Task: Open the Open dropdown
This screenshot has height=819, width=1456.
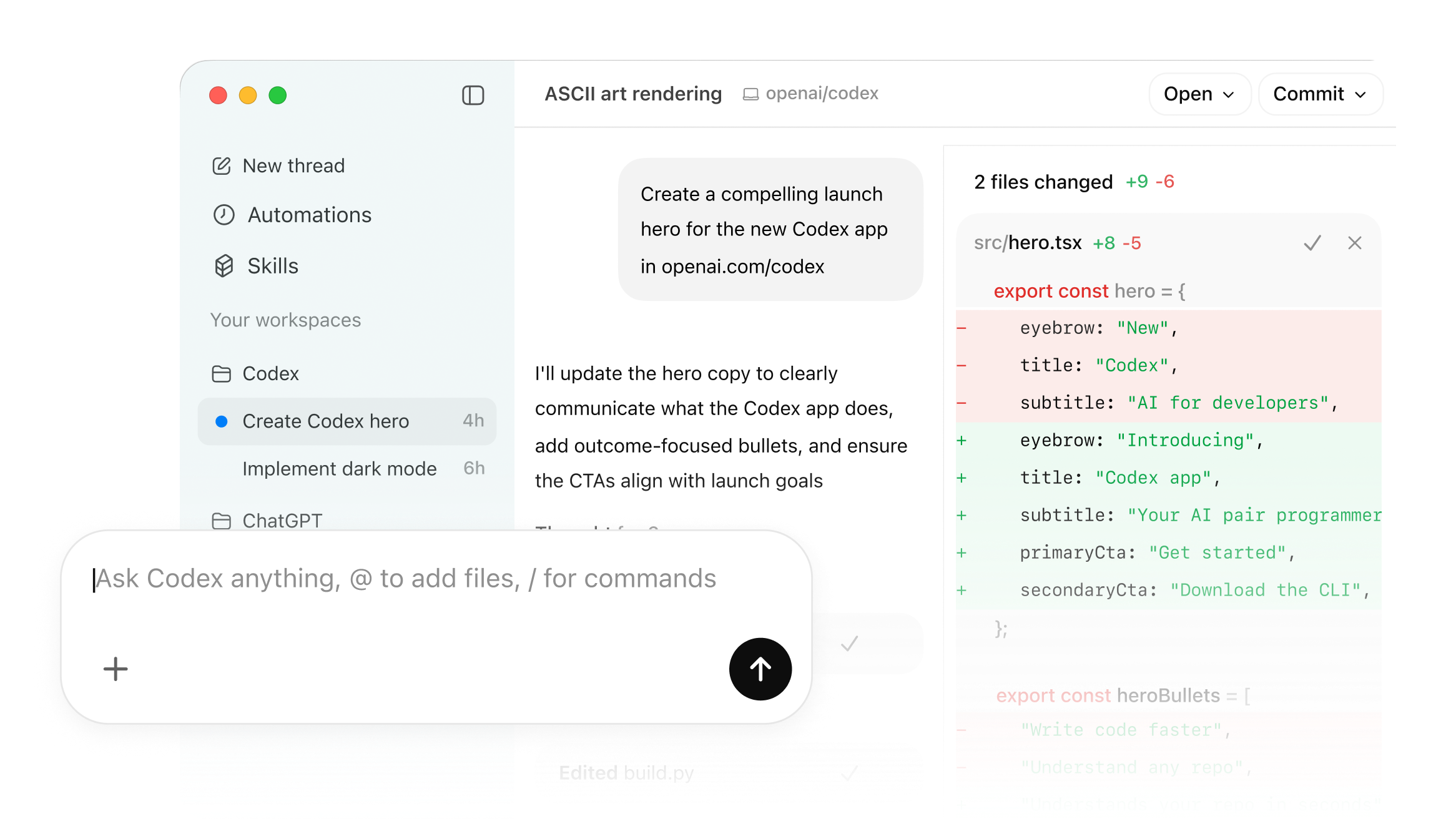Action: (x=1199, y=94)
